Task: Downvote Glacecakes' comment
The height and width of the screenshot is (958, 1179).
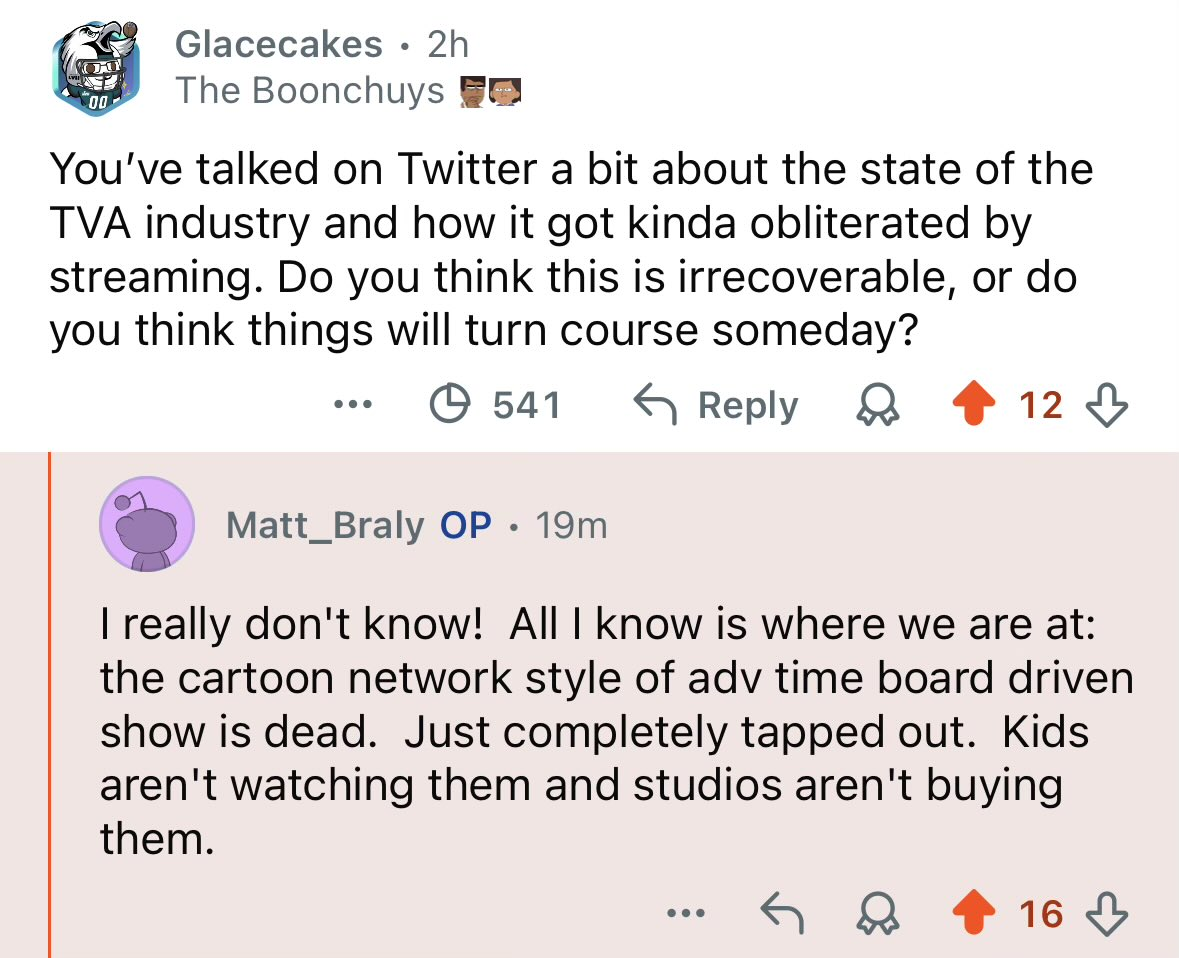Action: point(1108,405)
